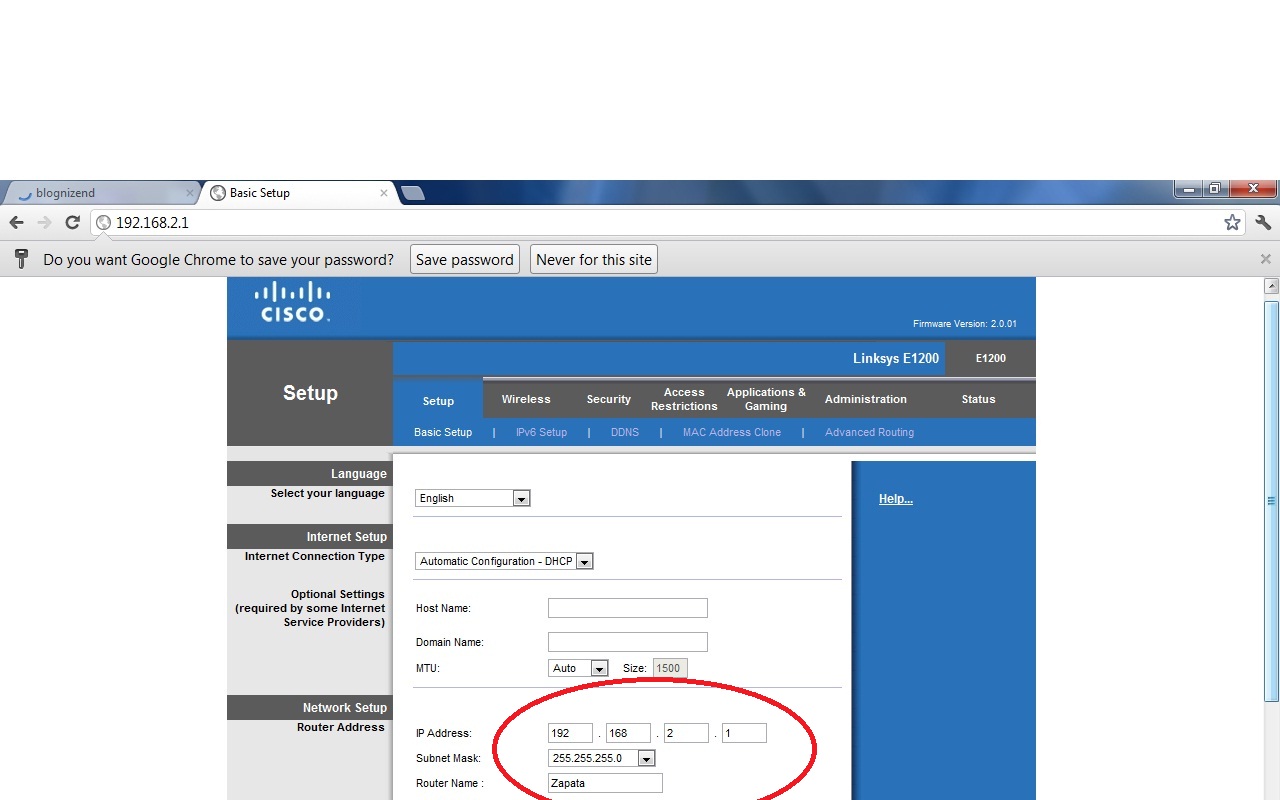This screenshot has width=1280, height=800.
Task: Go to Advanced Routing sub-tab
Action: click(869, 432)
